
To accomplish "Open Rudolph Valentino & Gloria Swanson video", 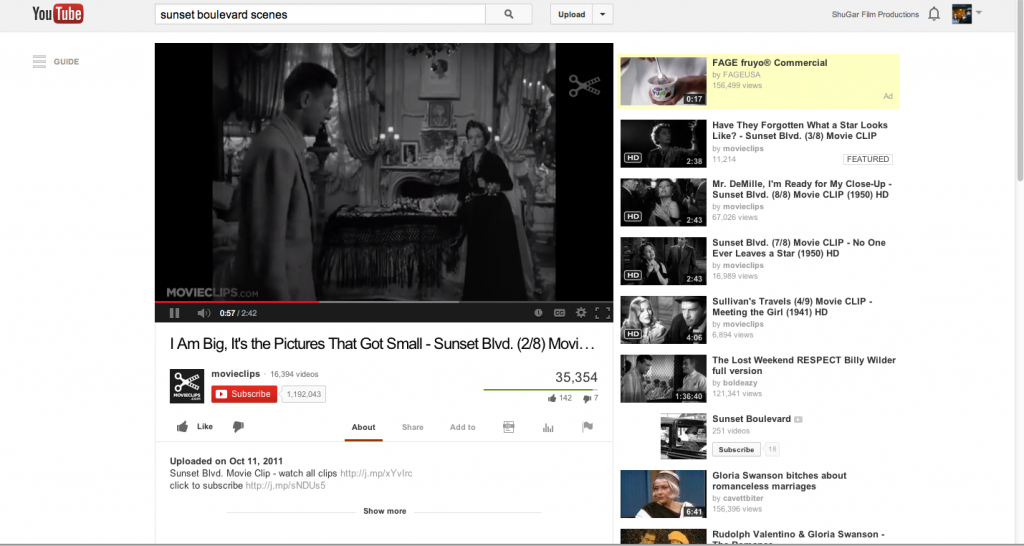I will click(798, 534).
